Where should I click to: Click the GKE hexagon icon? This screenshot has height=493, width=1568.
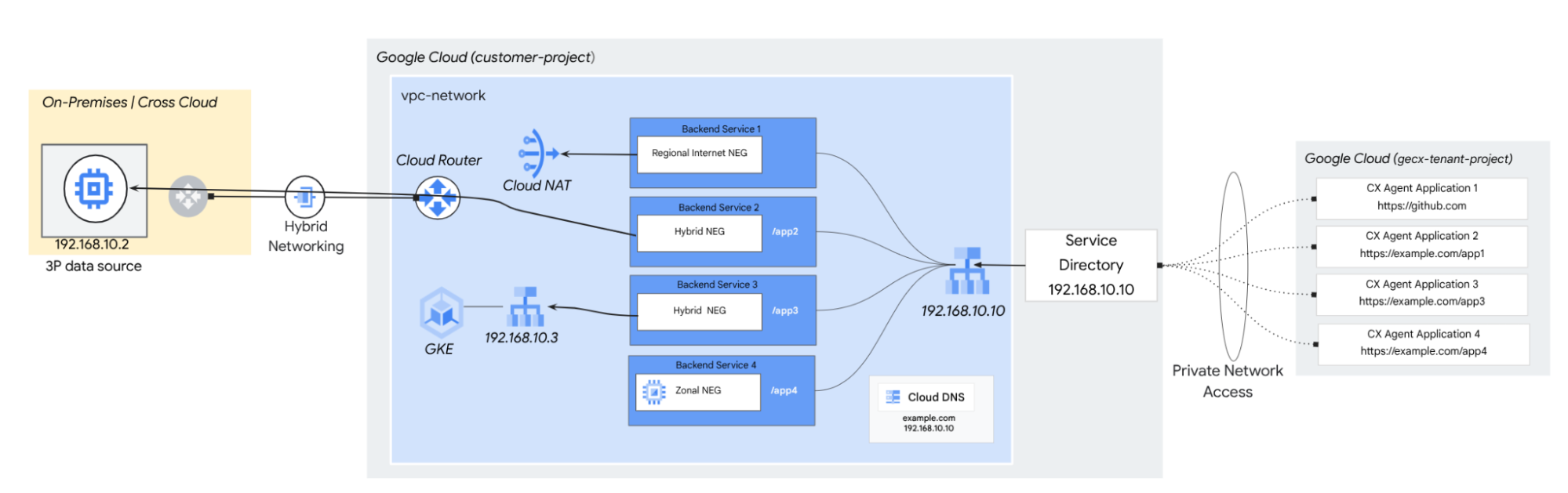[441, 313]
